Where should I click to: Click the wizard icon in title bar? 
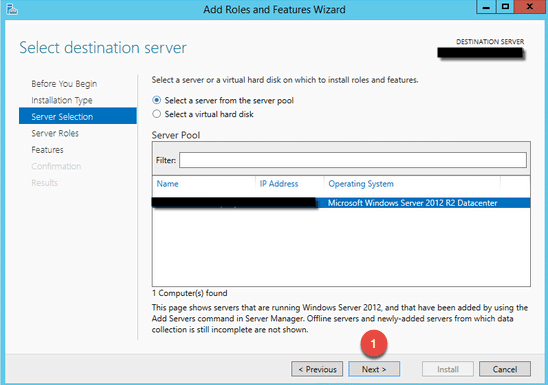(x=12, y=9)
